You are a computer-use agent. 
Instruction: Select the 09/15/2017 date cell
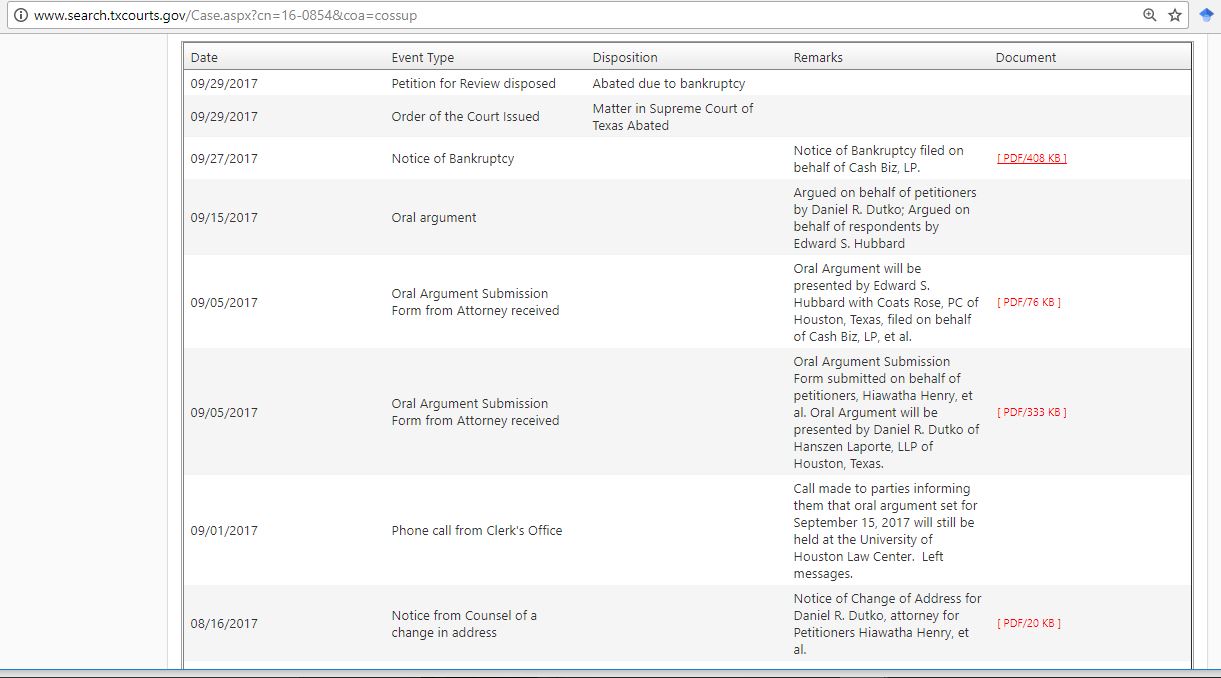[224, 217]
